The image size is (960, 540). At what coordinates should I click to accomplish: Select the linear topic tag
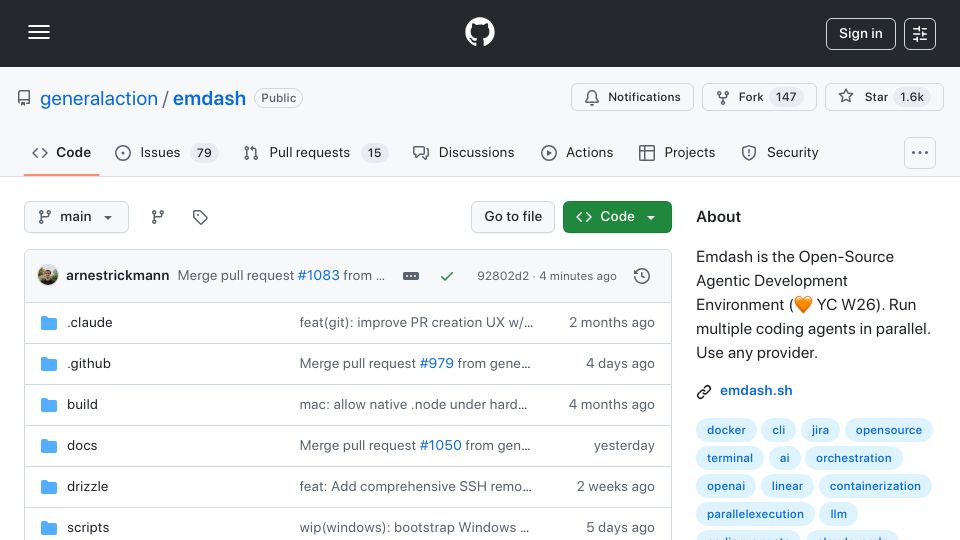tap(787, 487)
